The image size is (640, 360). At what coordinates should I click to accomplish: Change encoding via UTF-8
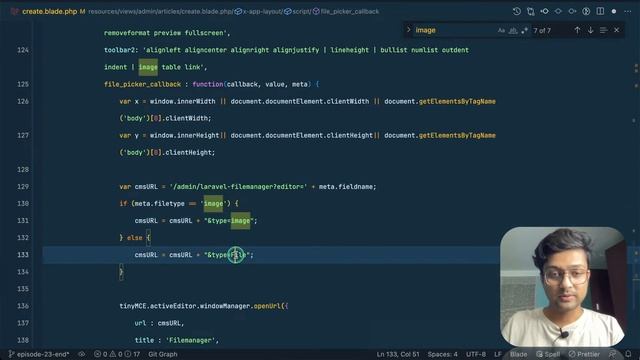click(x=476, y=354)
